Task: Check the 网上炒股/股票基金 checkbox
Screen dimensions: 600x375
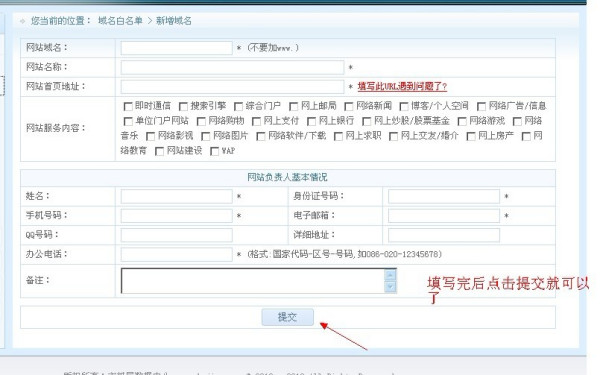Action: coord(367,121)
